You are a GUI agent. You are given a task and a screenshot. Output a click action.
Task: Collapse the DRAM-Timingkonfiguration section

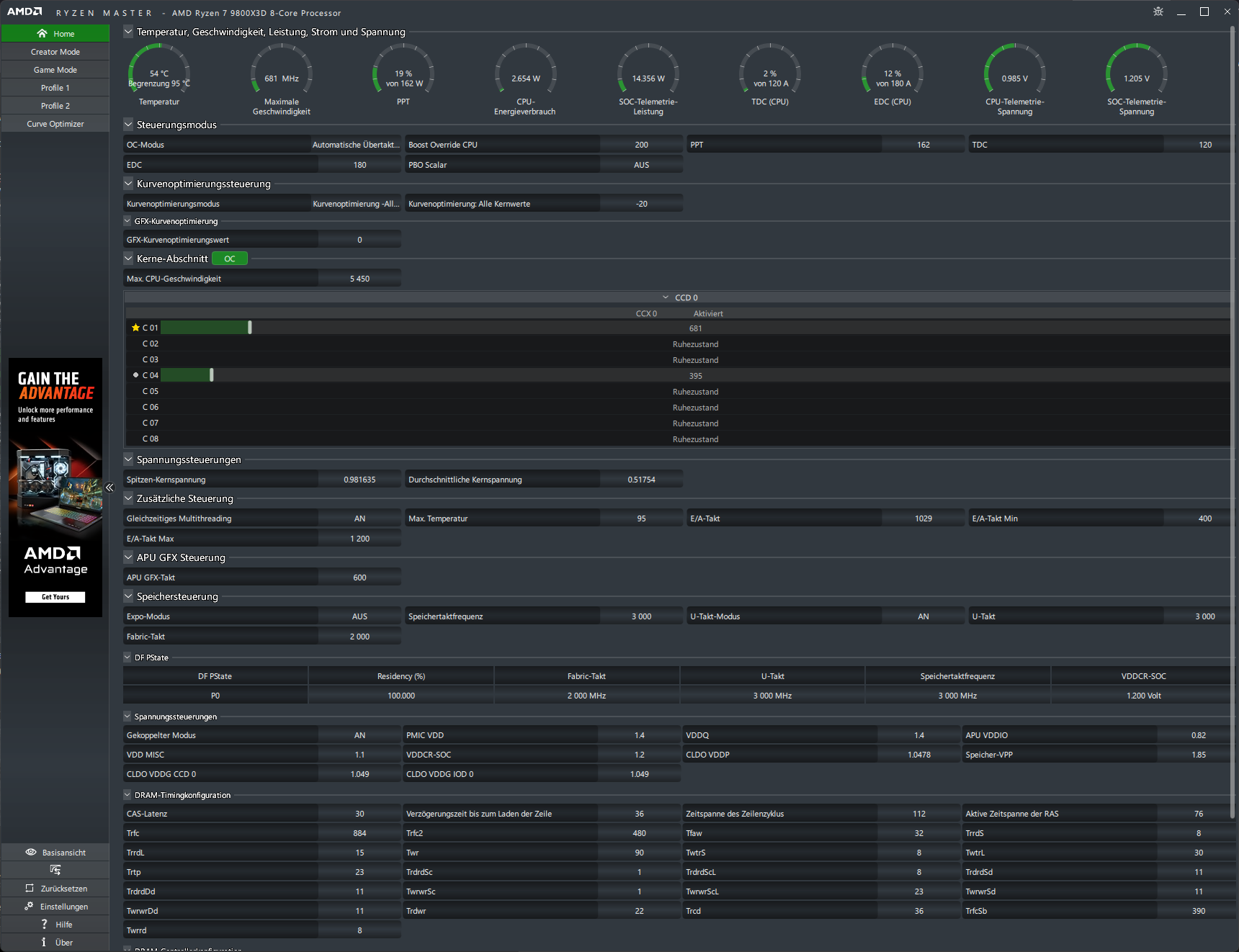pos(128,795)
